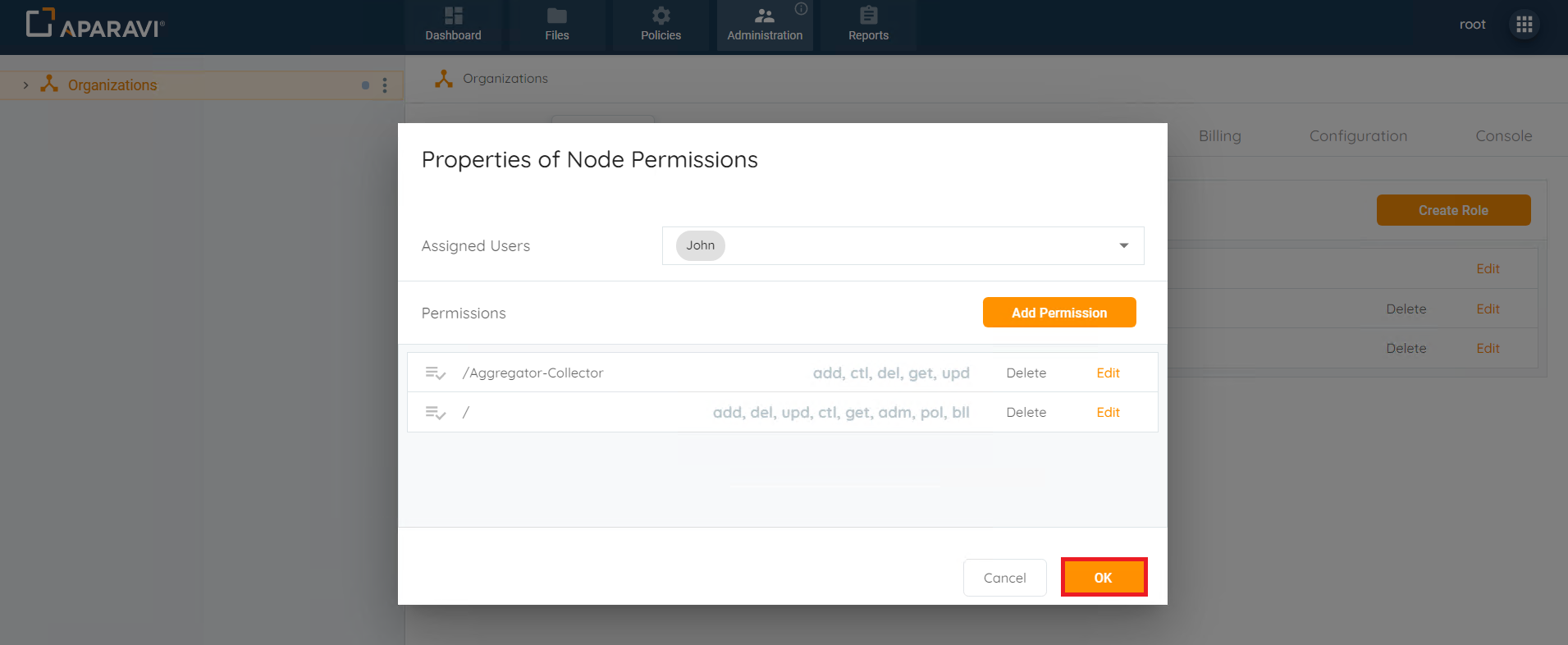Switch to the Configuration tab
This screenshot has width=1568, height=645.
(1358, 136)
